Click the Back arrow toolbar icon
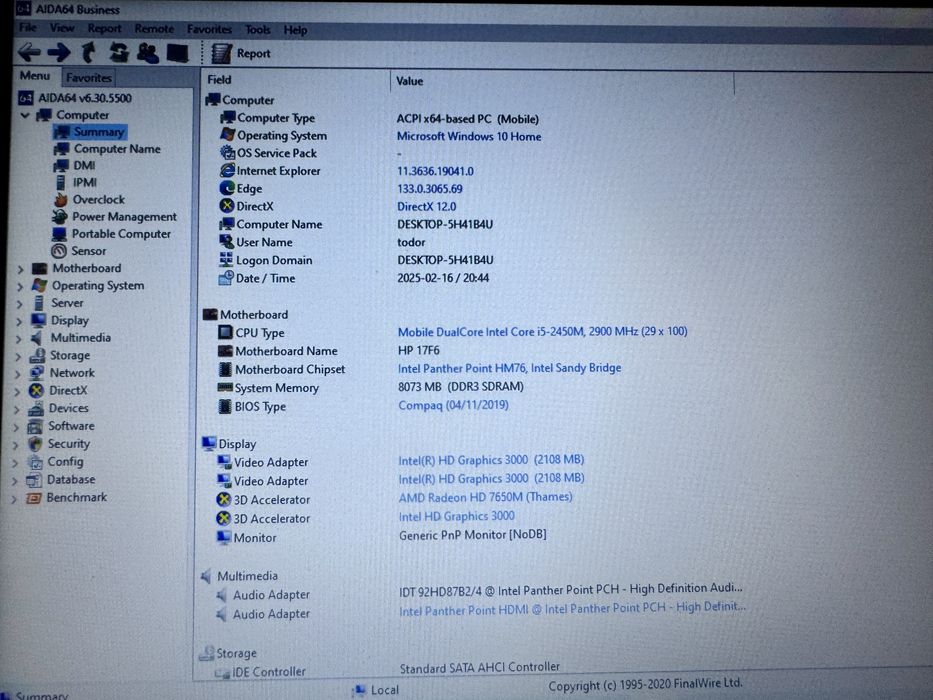933x700 pixels. point(29,52)
